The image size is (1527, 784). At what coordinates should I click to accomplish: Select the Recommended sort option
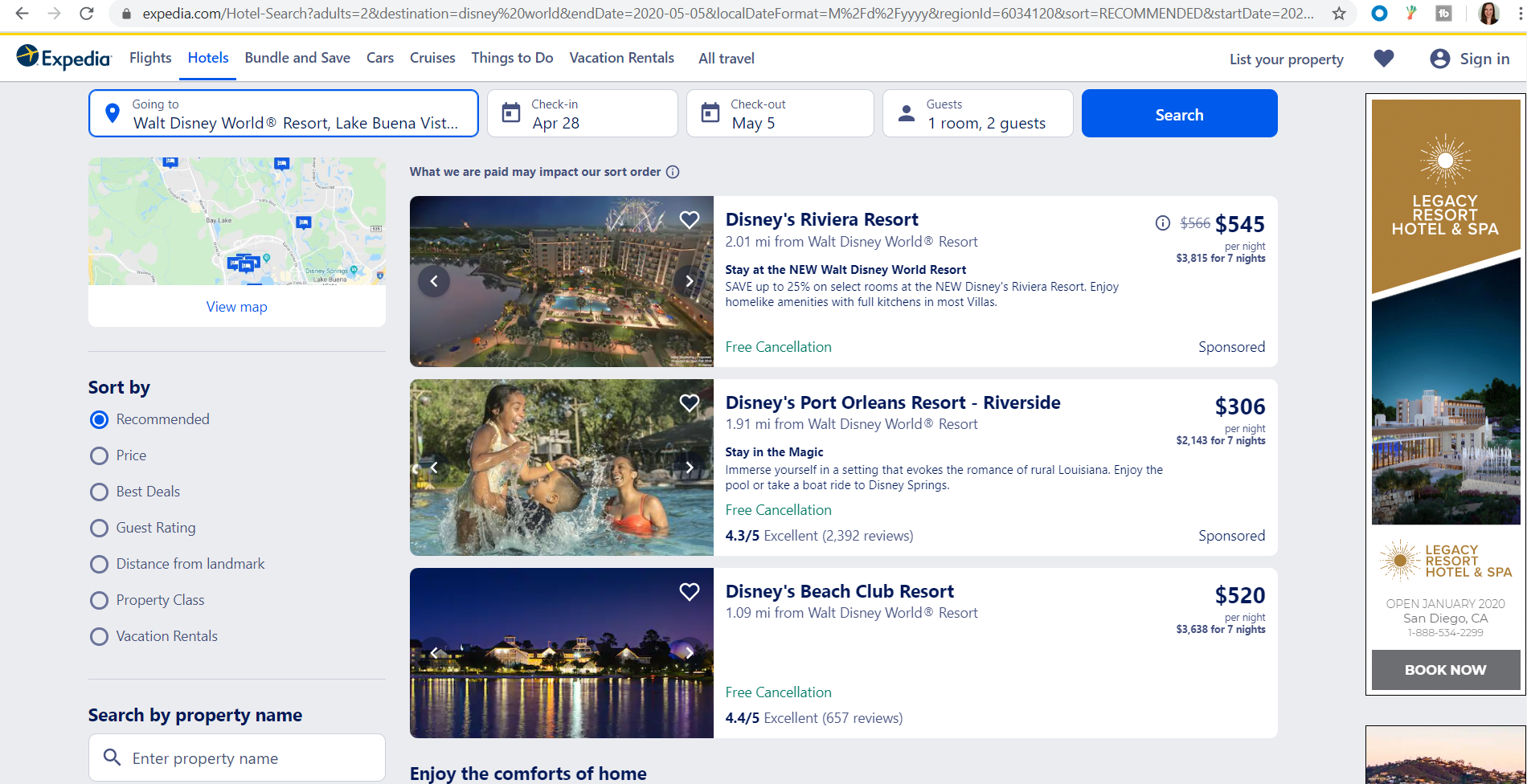click(99, 419)
